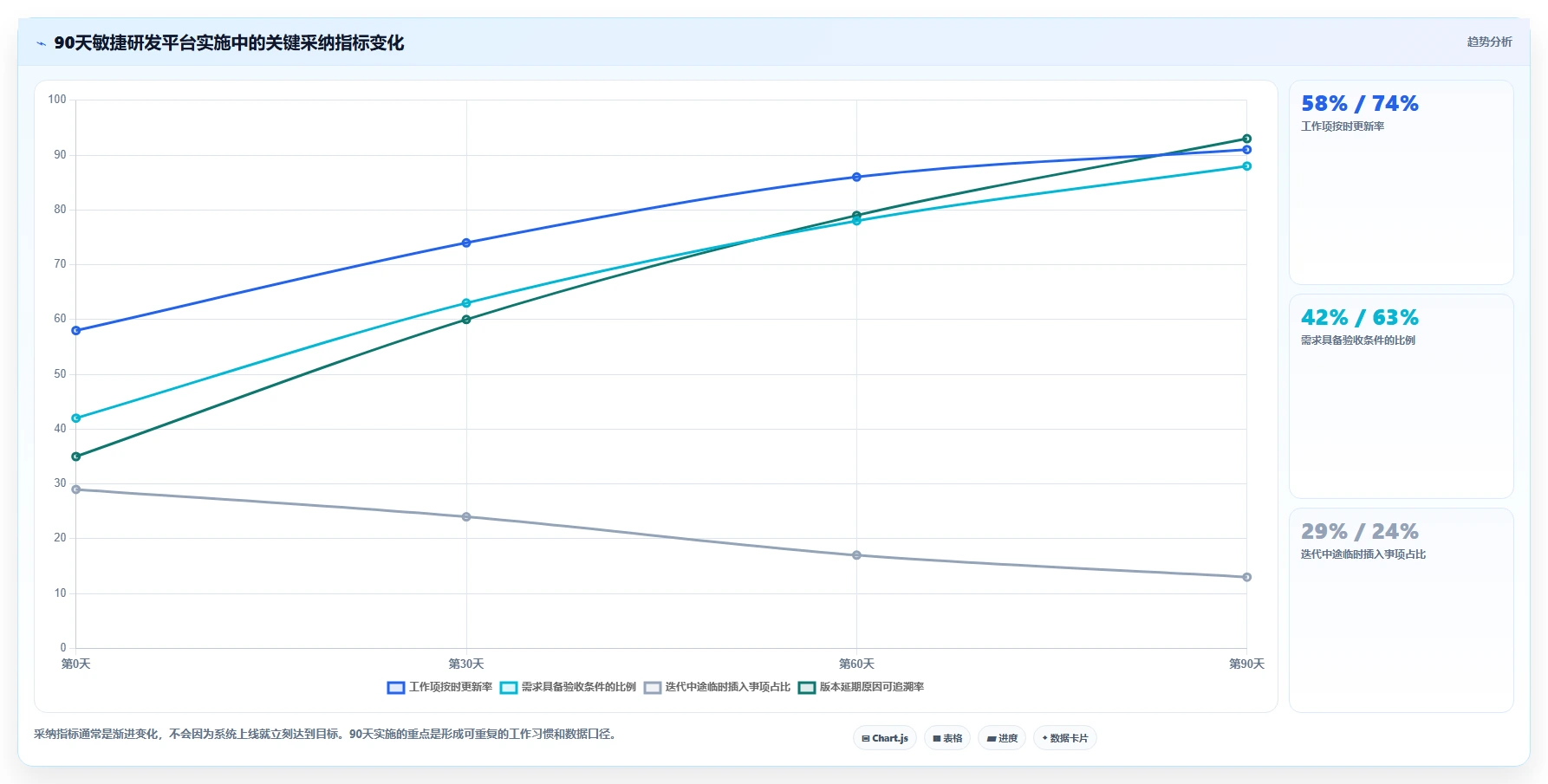
Task: Click the dark green 版本延期原因可追溯率 point at 第0天 (35)
Action: click(x=76, y=457)
